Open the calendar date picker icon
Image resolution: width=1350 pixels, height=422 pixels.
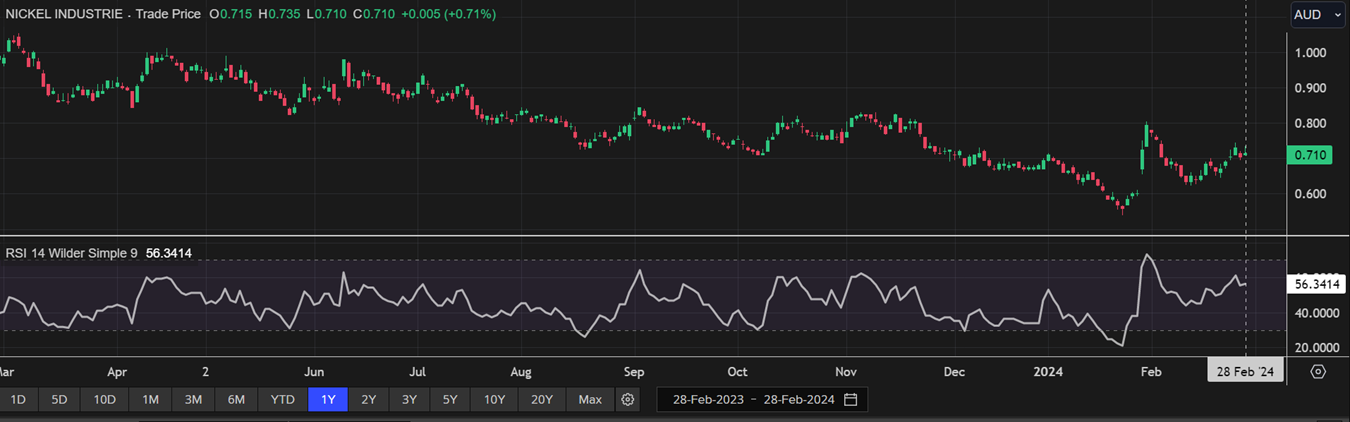pyautogui.click(x=850, y=400)
